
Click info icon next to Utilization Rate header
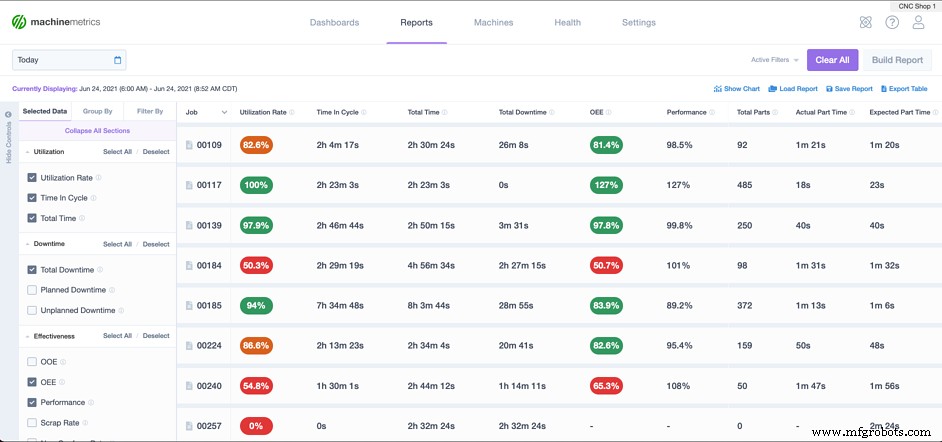(x=290, y=112)
